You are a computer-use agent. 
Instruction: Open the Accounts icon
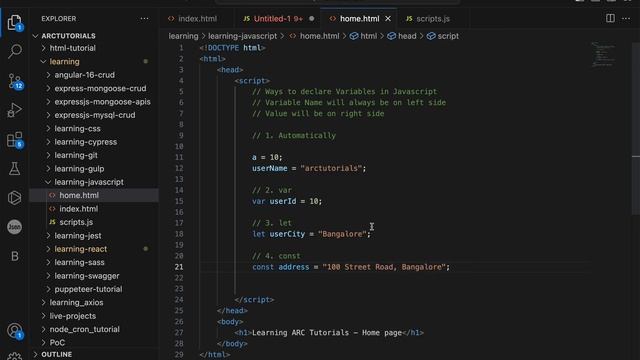[x=15, y=331]
